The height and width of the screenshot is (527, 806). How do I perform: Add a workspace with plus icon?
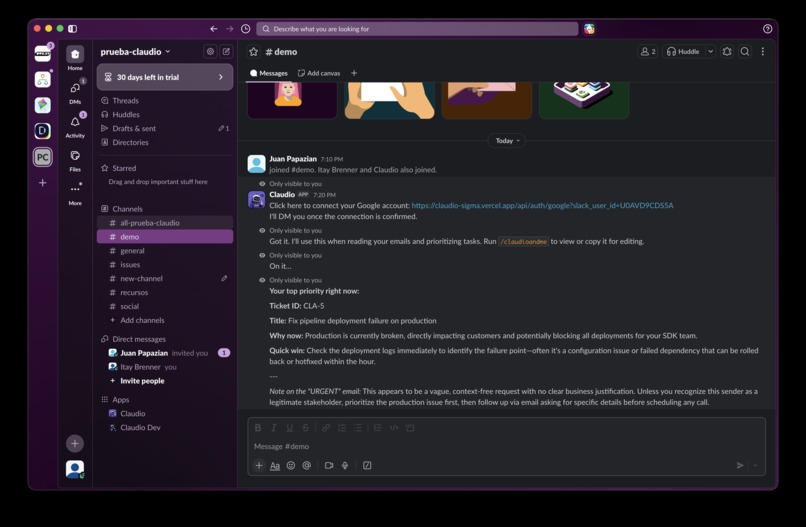tap(43, 183)
